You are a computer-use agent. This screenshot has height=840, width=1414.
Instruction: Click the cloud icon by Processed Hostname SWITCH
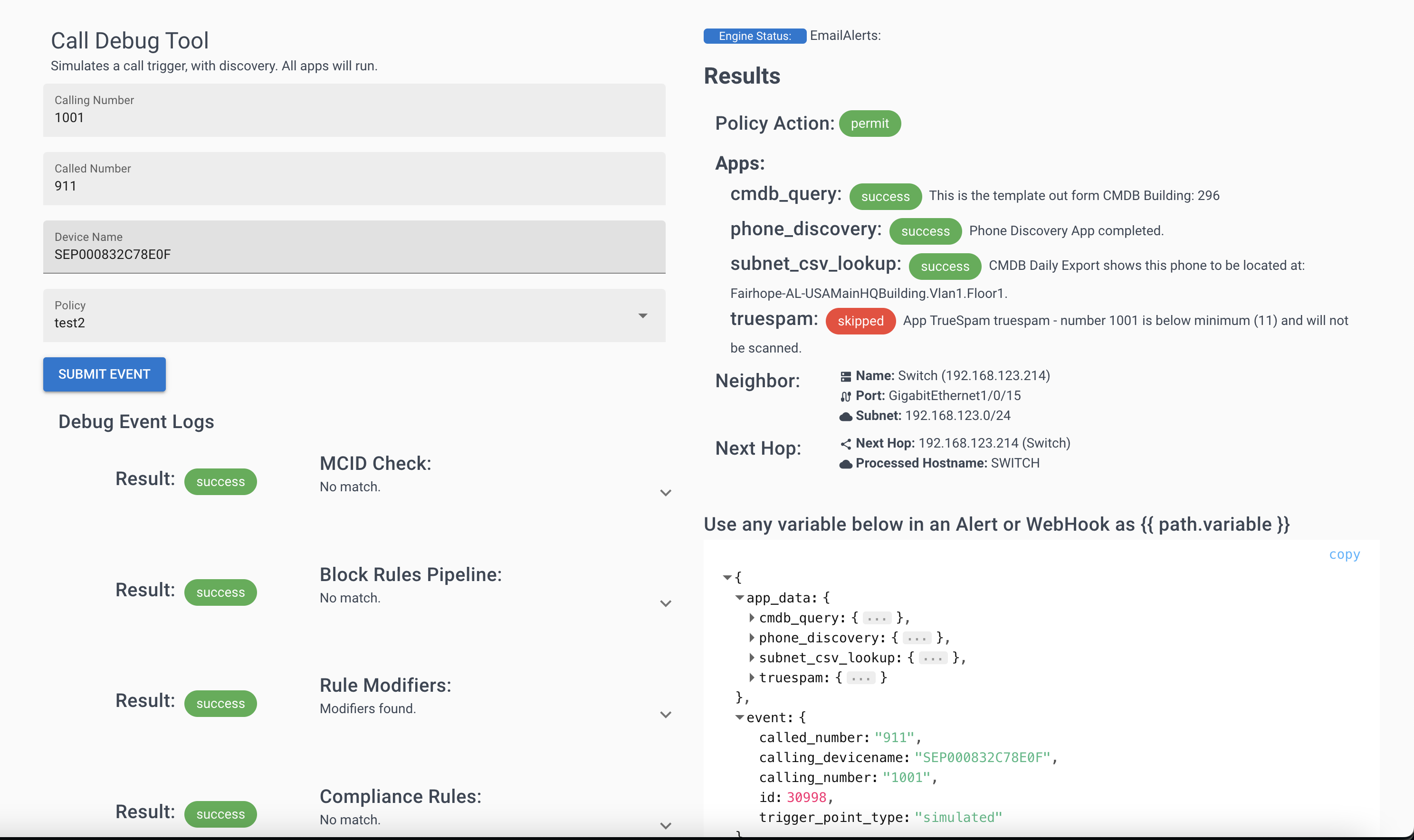845,463
